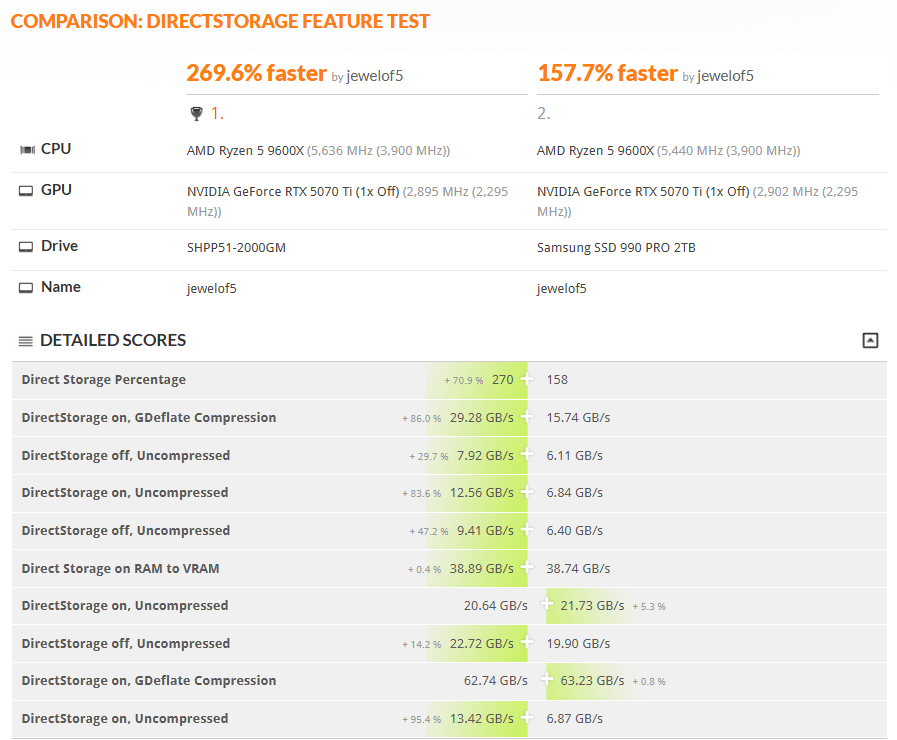Click the +95.4 % difference label
The image size is (897, 740).
(x=422, y=719)
